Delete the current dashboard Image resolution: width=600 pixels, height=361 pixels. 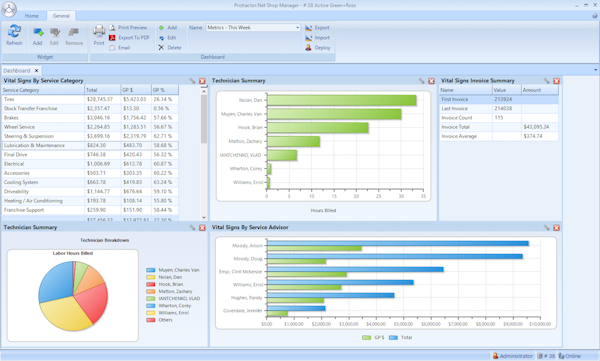pyautogui.click(x=170, y=47)
